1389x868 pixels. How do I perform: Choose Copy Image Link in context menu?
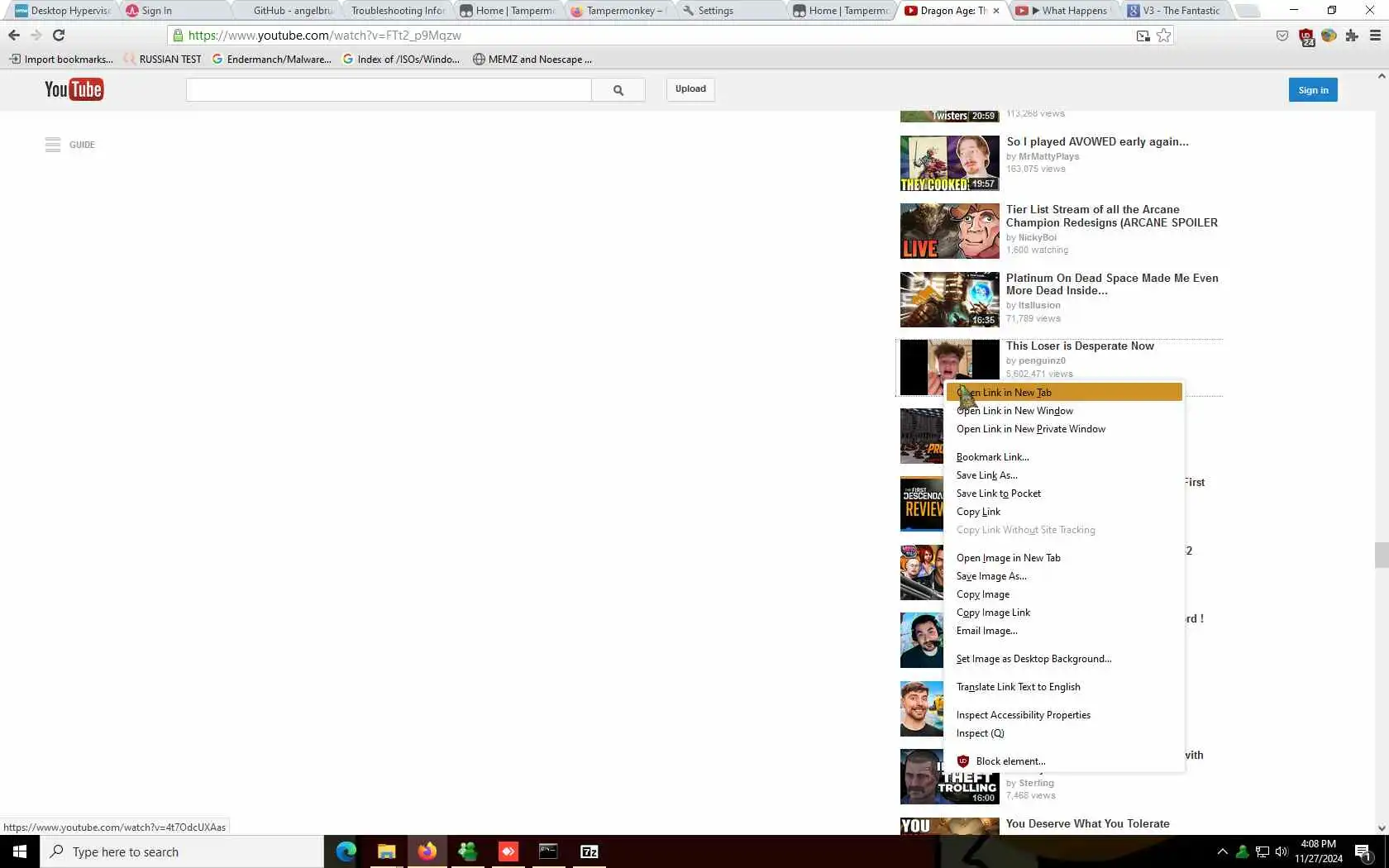[1064, 613]
